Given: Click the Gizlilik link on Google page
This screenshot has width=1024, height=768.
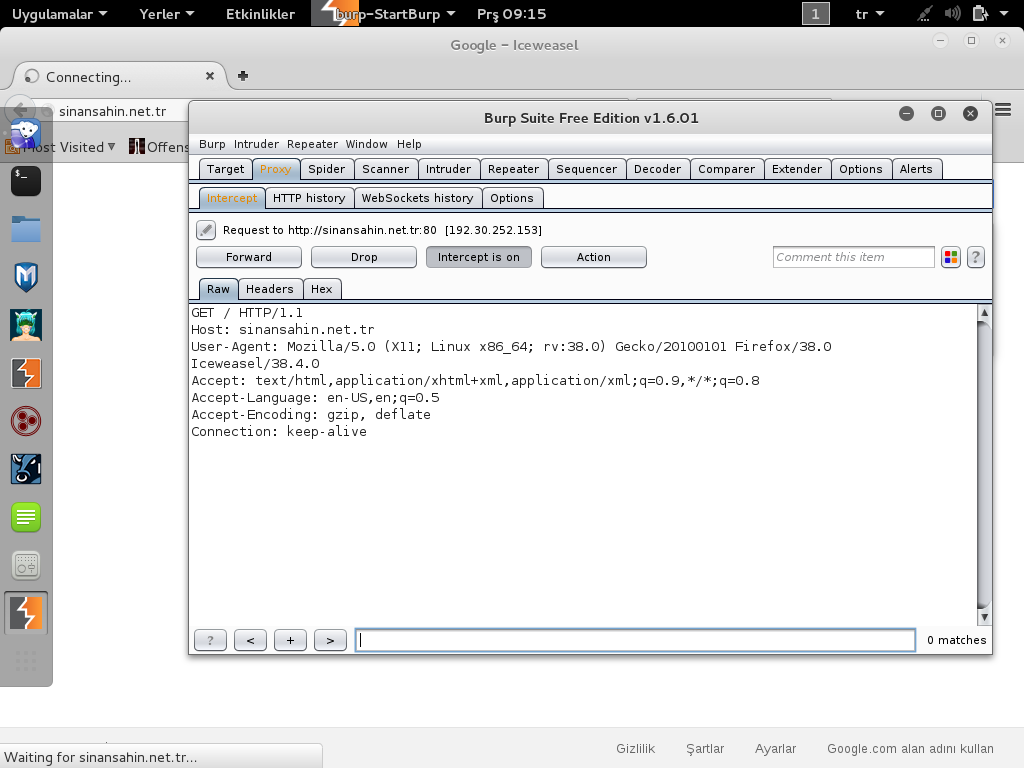Looking at the screenshot, I should tap(635, 748).
